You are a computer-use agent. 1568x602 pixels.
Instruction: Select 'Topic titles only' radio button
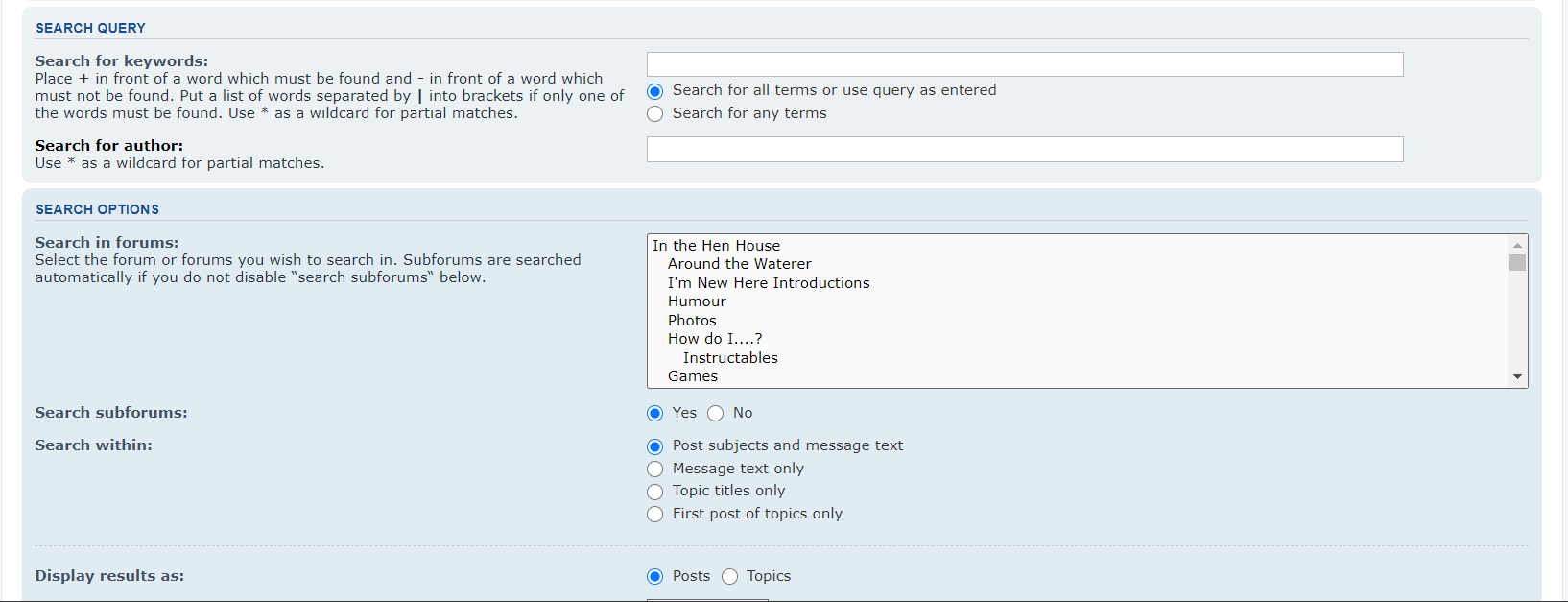click(655, 492)
